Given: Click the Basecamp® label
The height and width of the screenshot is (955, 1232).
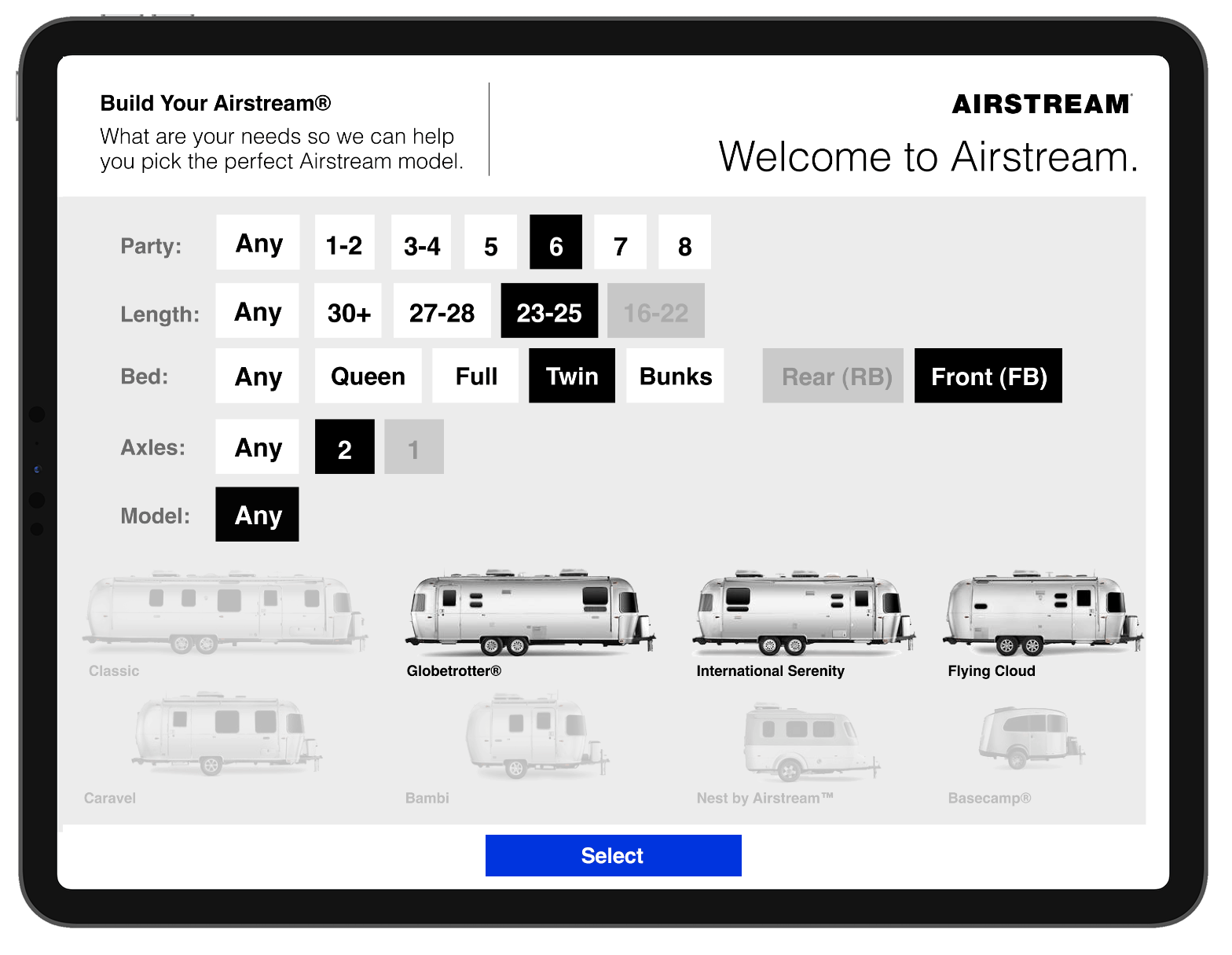Looking at the screenshot, I should 990,798.
